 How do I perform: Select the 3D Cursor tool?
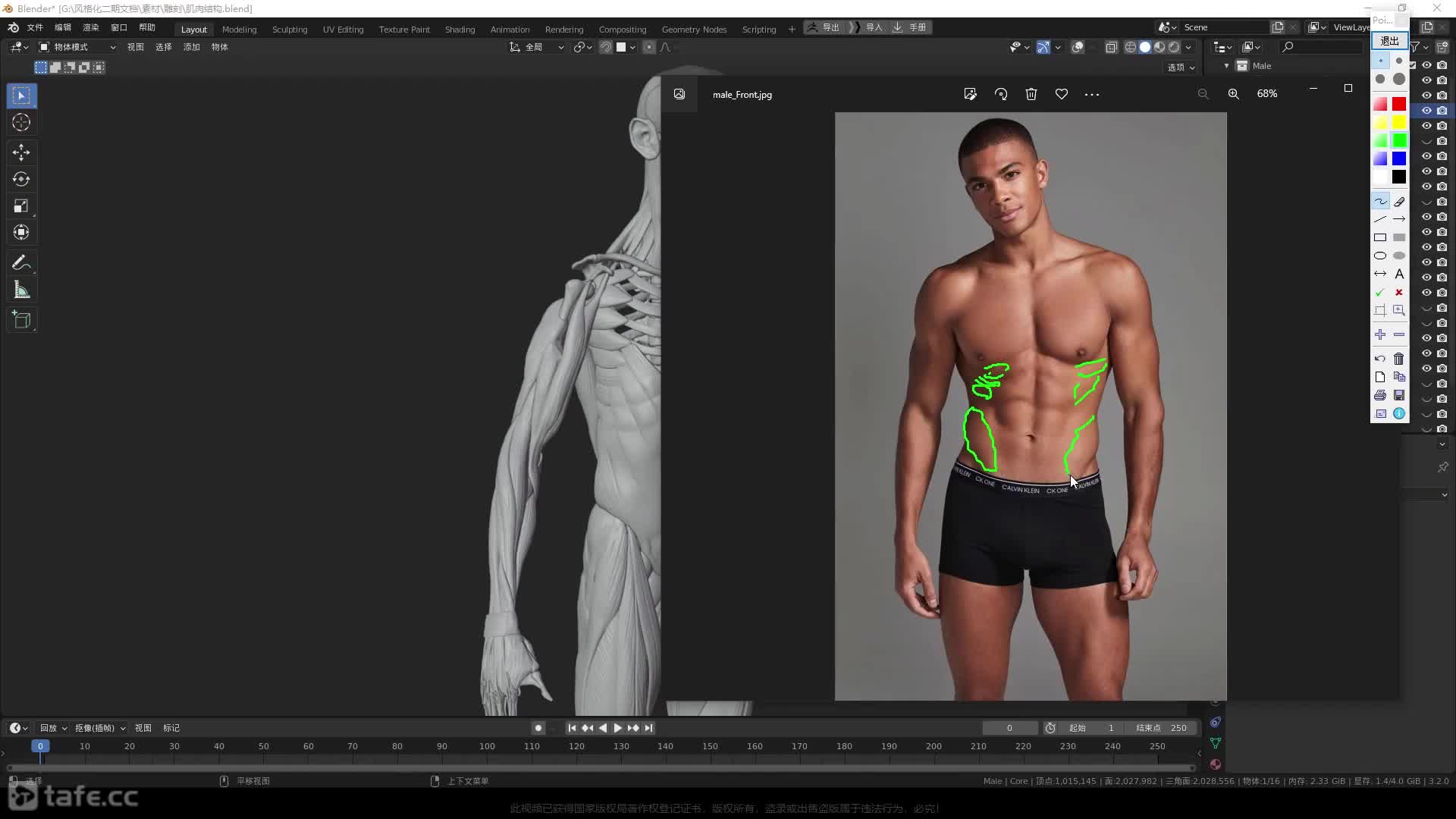[21, 122]
